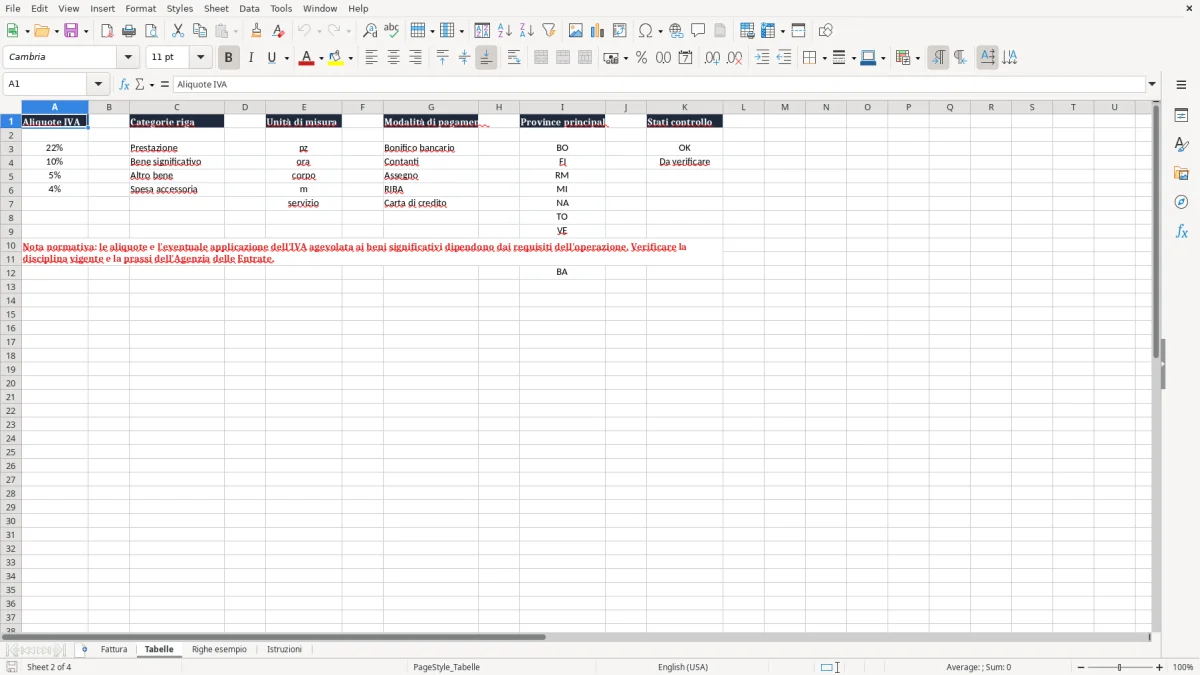Open the sidebar Navigator compass icon
This screenshot has width=1200, height=675.
pyautogui.click(x=1181, y=202)
